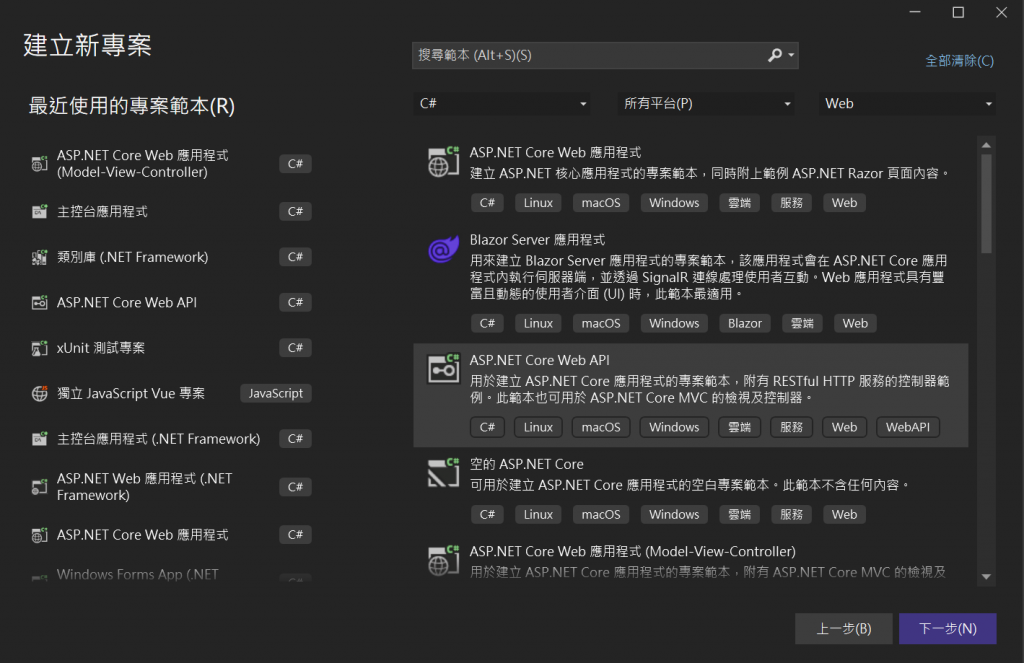Click the xUnit 測試專案 template icon
1024x663 pixels.
40,348
